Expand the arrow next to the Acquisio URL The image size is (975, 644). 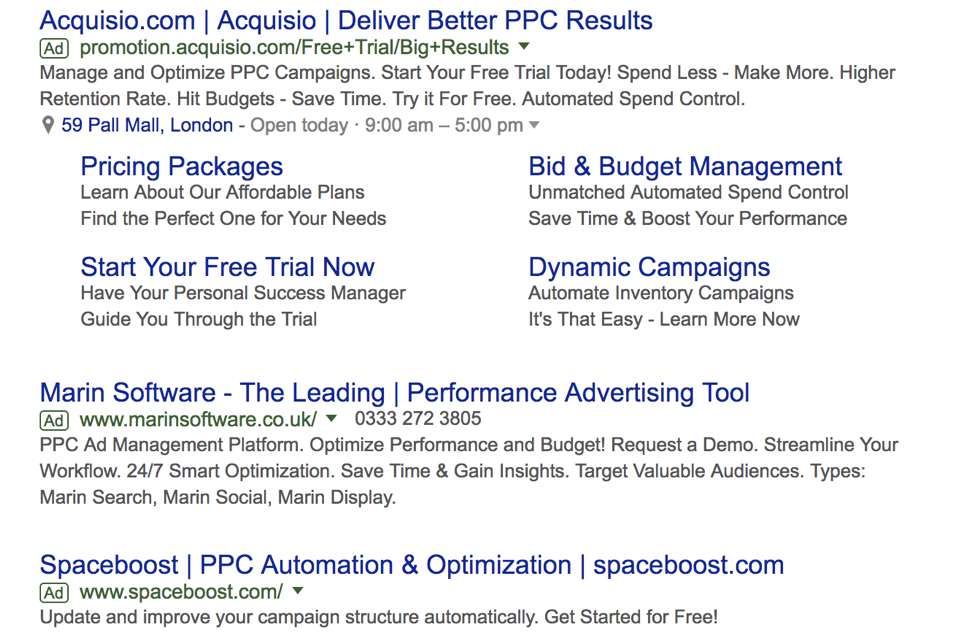click(x=524, y=47)
